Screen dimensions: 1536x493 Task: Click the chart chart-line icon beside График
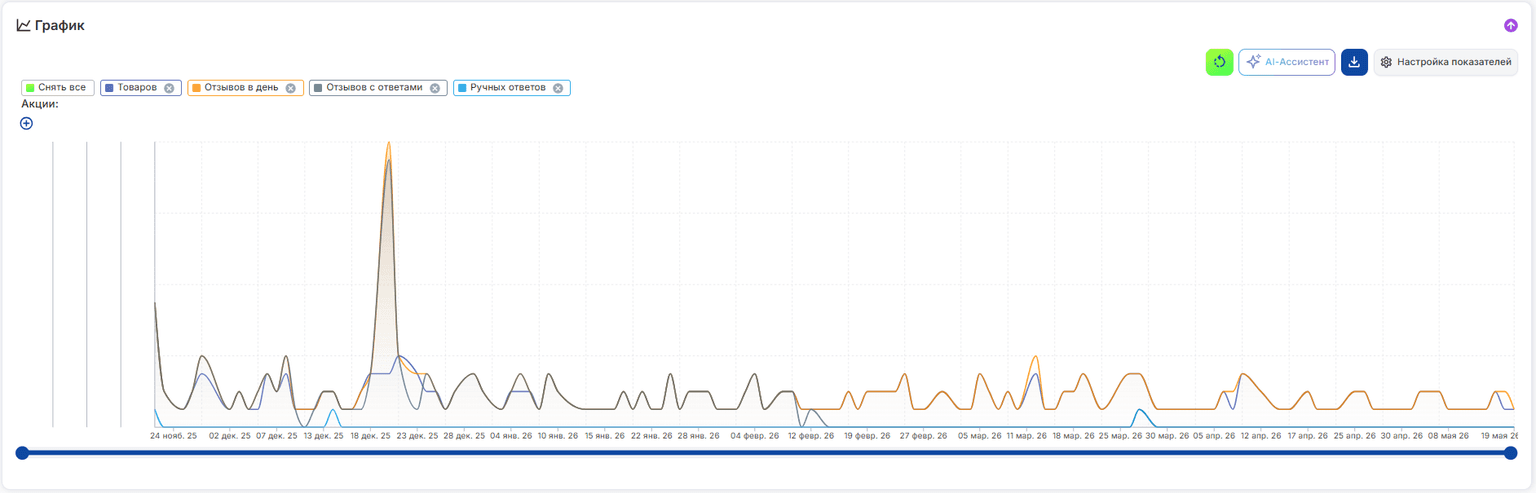[x=23, y=26]
